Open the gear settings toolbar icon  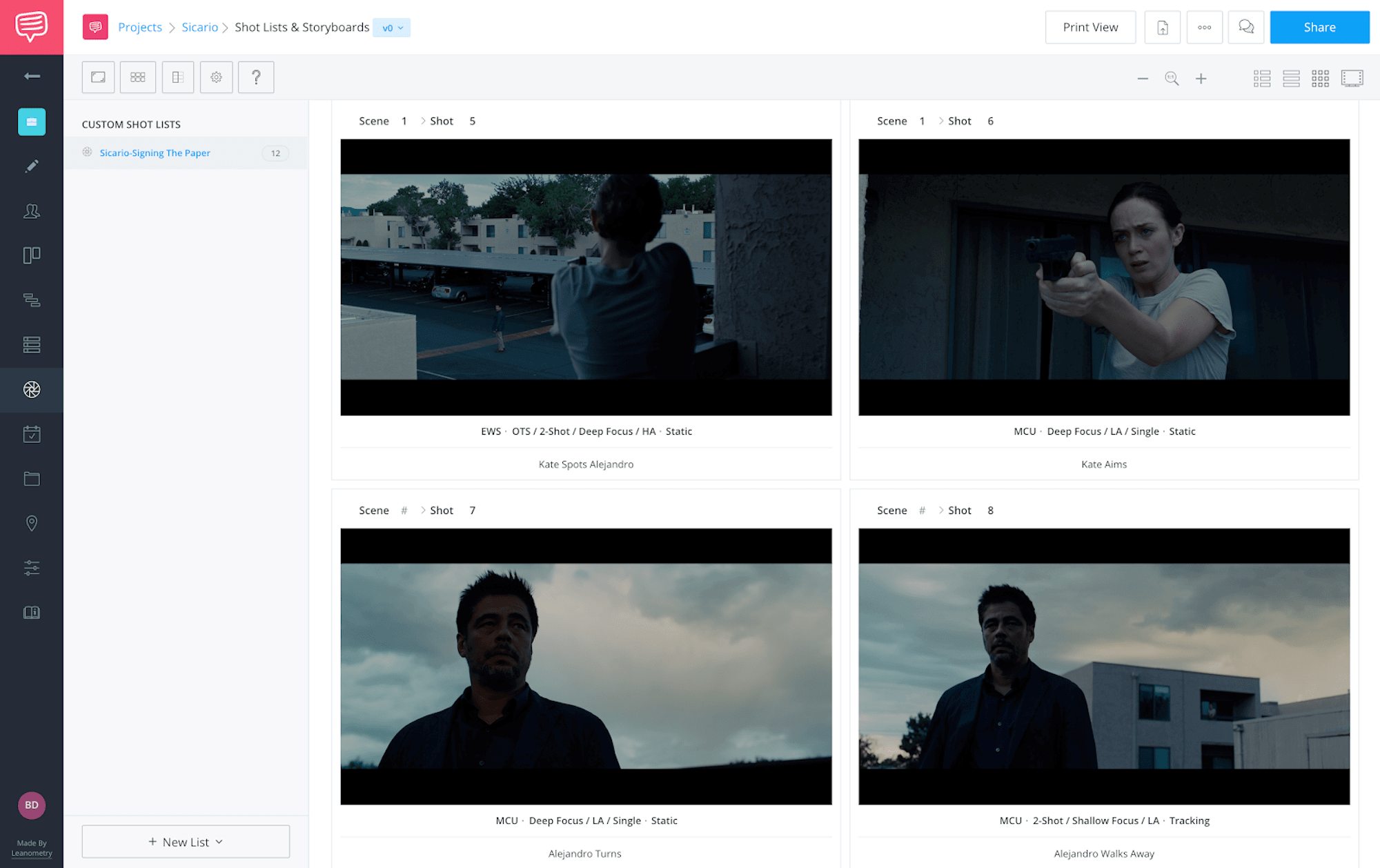(217, 77)
